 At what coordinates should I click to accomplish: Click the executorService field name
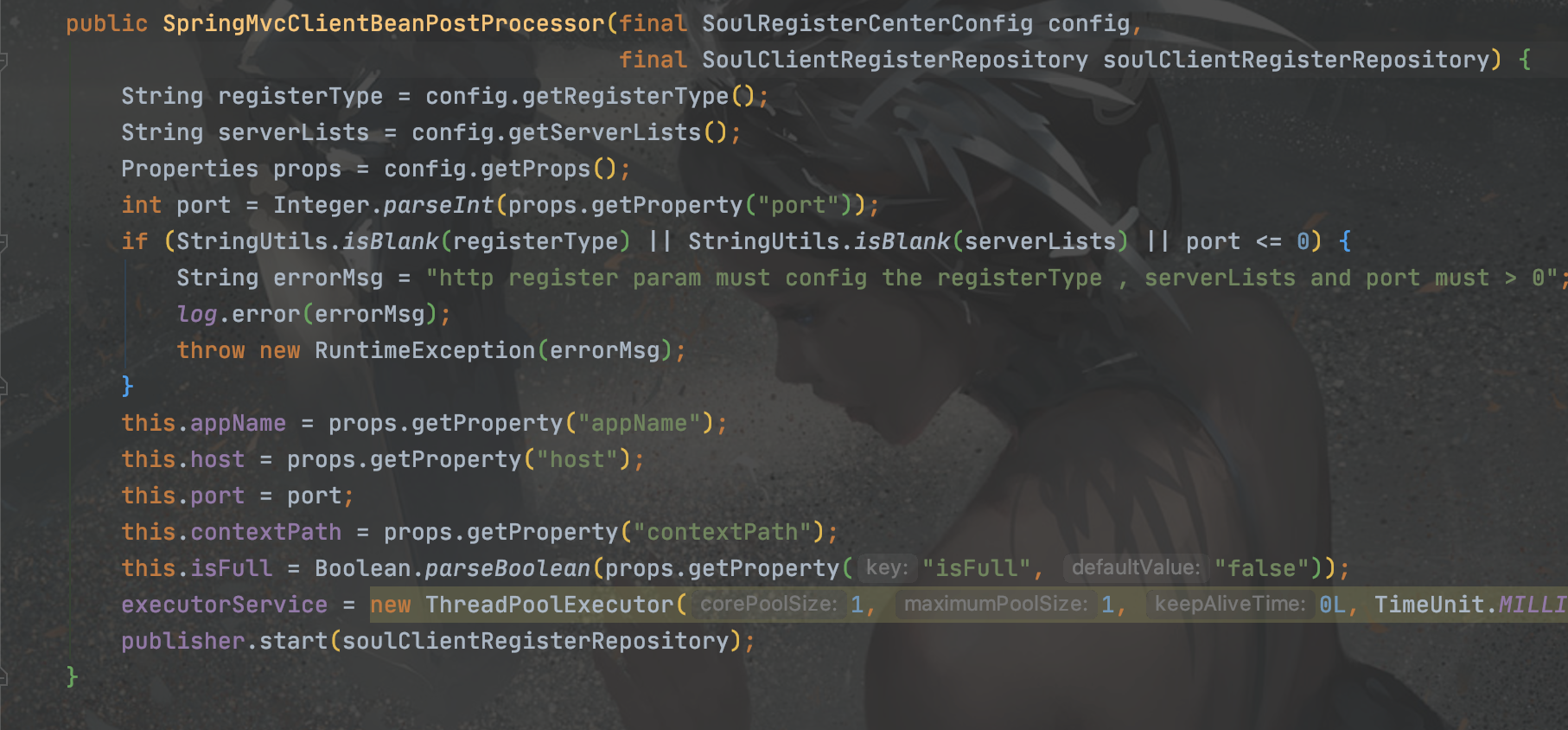click(x=225, y=605)
